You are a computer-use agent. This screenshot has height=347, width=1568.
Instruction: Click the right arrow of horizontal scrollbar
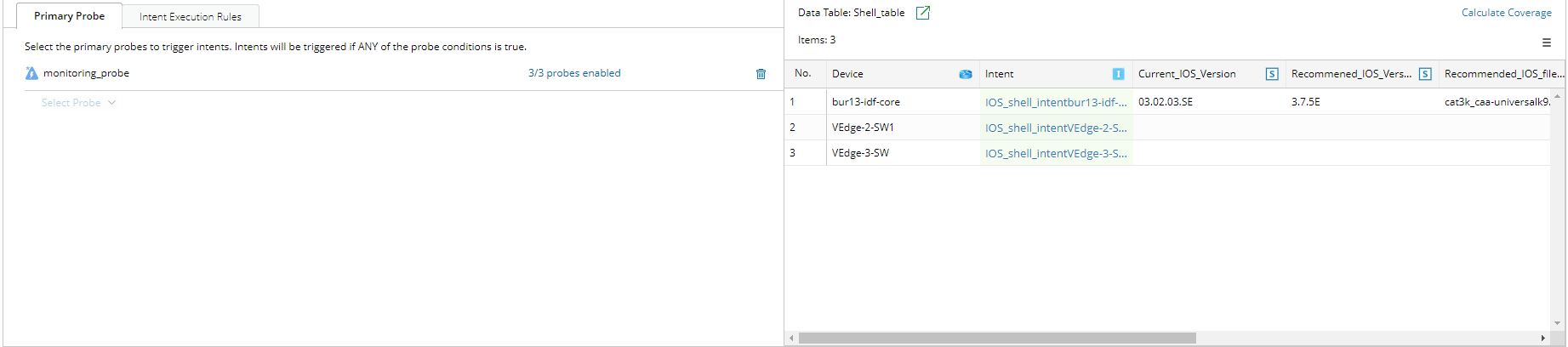pos(1542,338)
